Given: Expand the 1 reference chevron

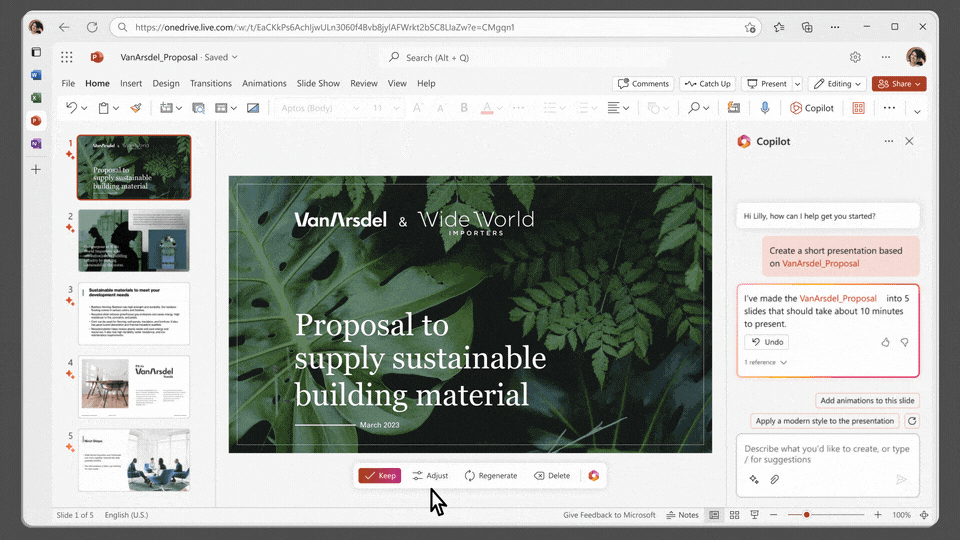Looking at the screenshot, I should (x=783, y=362).
